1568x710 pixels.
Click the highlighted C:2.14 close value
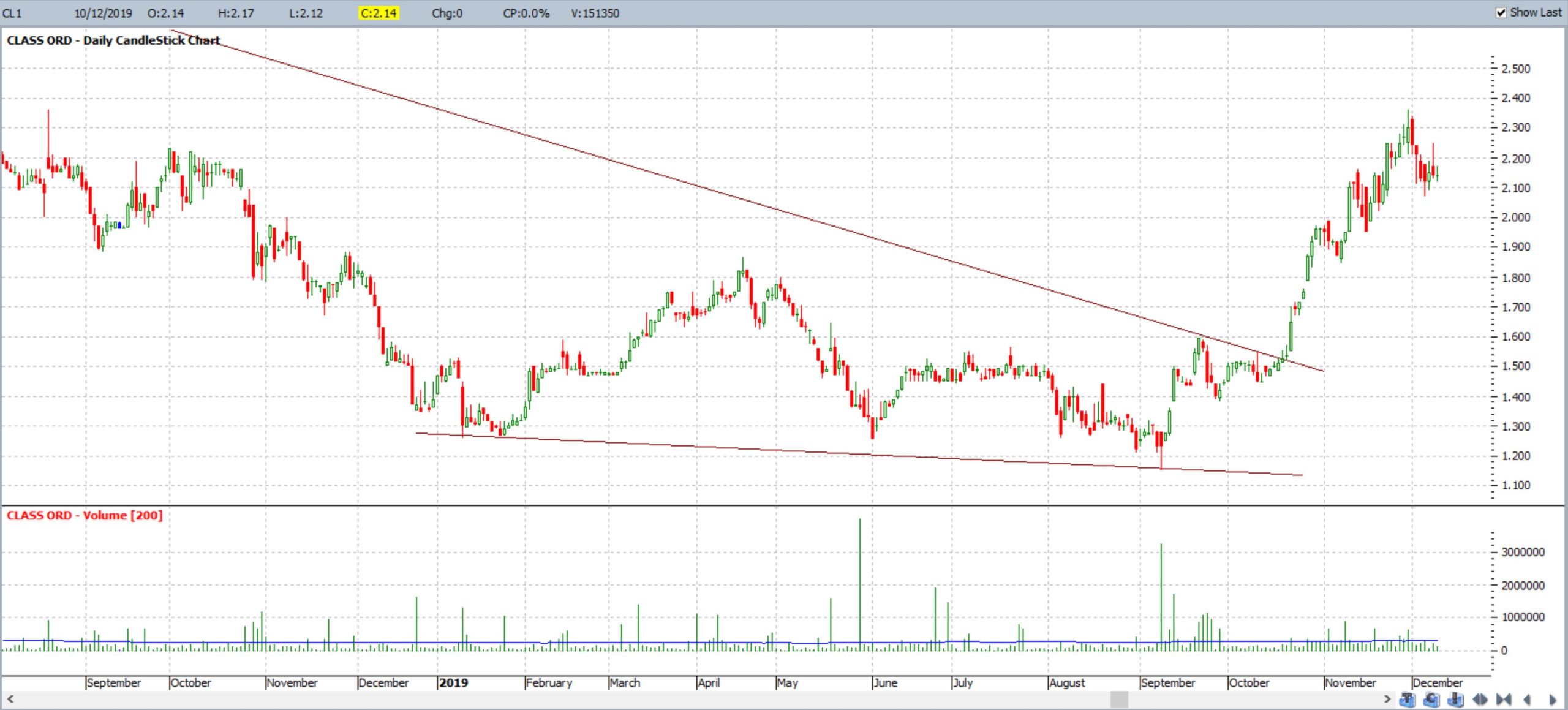379,13
